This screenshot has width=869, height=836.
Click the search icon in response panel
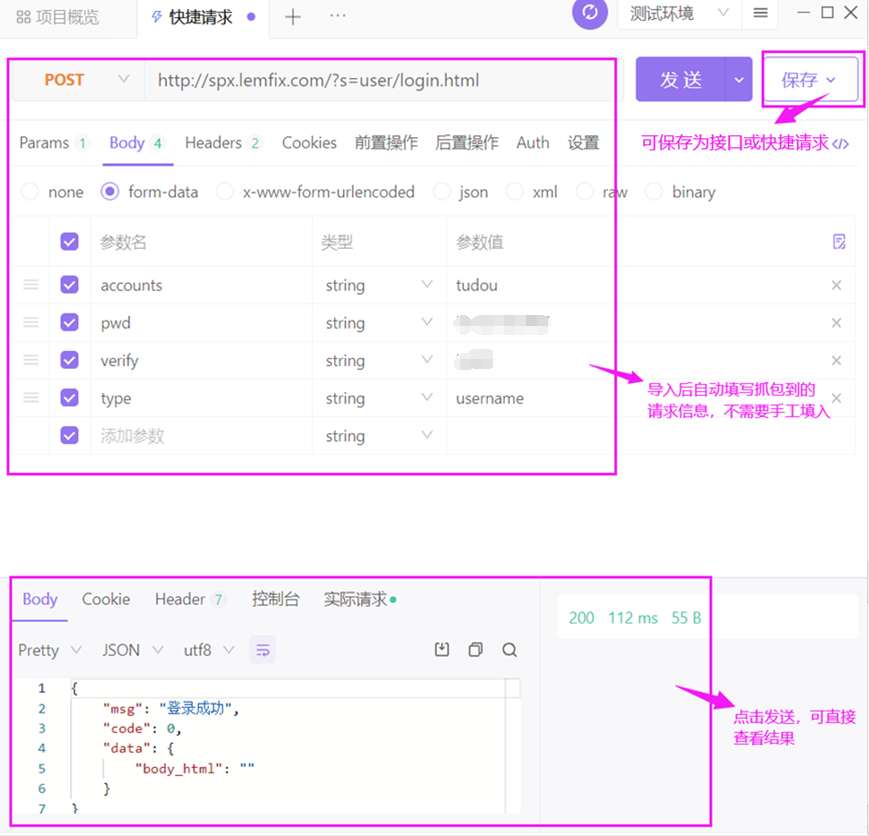click(510, 650)
